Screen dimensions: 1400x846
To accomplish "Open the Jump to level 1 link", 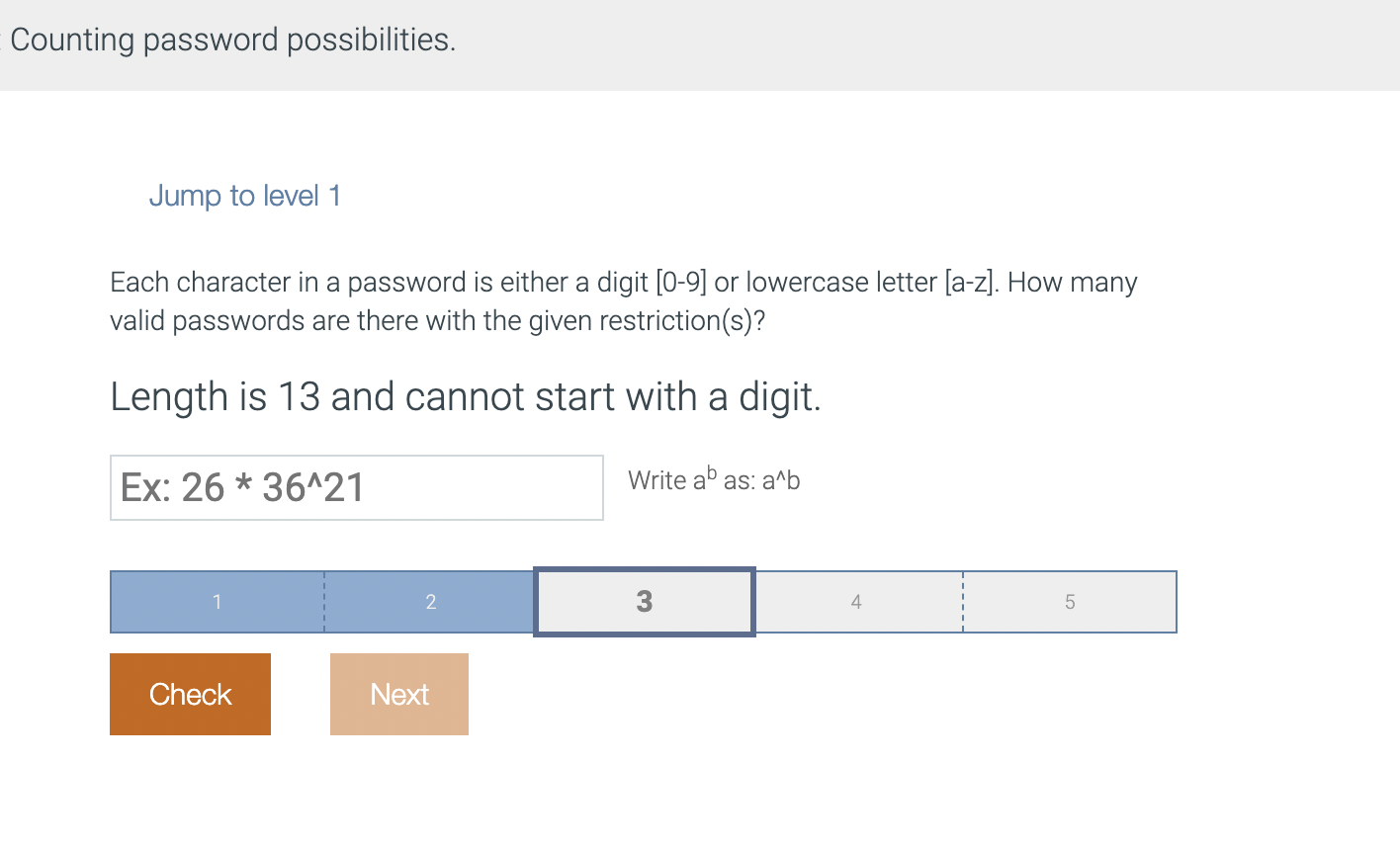I will pyautogui.click(x=244, y=196).
